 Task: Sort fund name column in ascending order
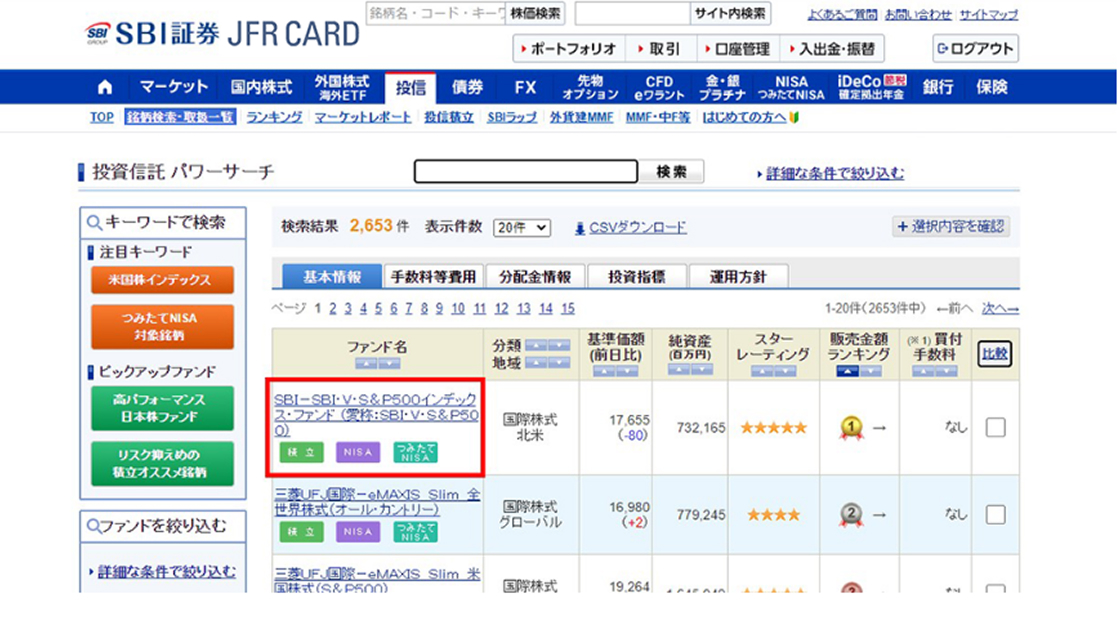tap(365, 363)
